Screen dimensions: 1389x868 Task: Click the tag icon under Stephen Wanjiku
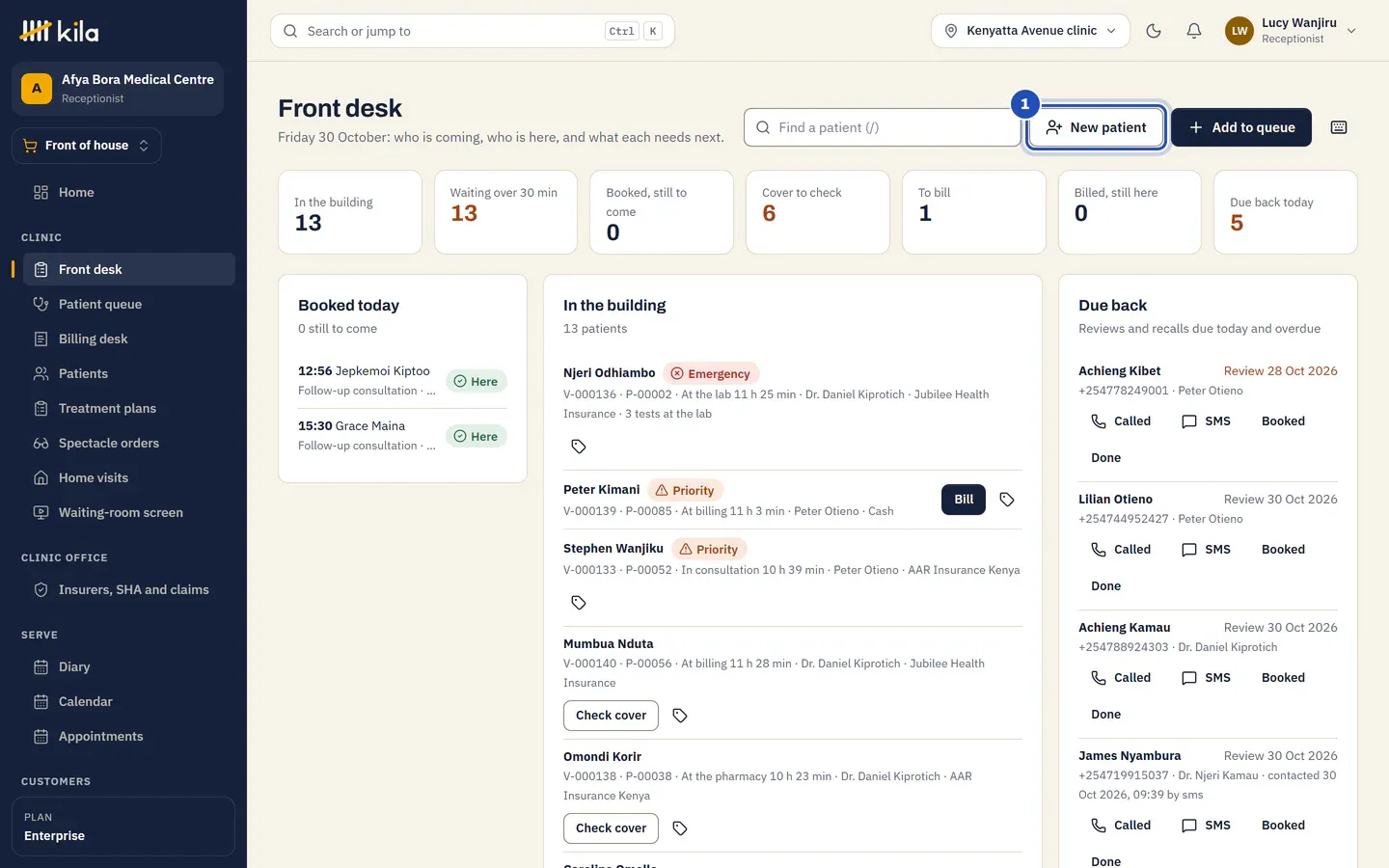[579, 603]
